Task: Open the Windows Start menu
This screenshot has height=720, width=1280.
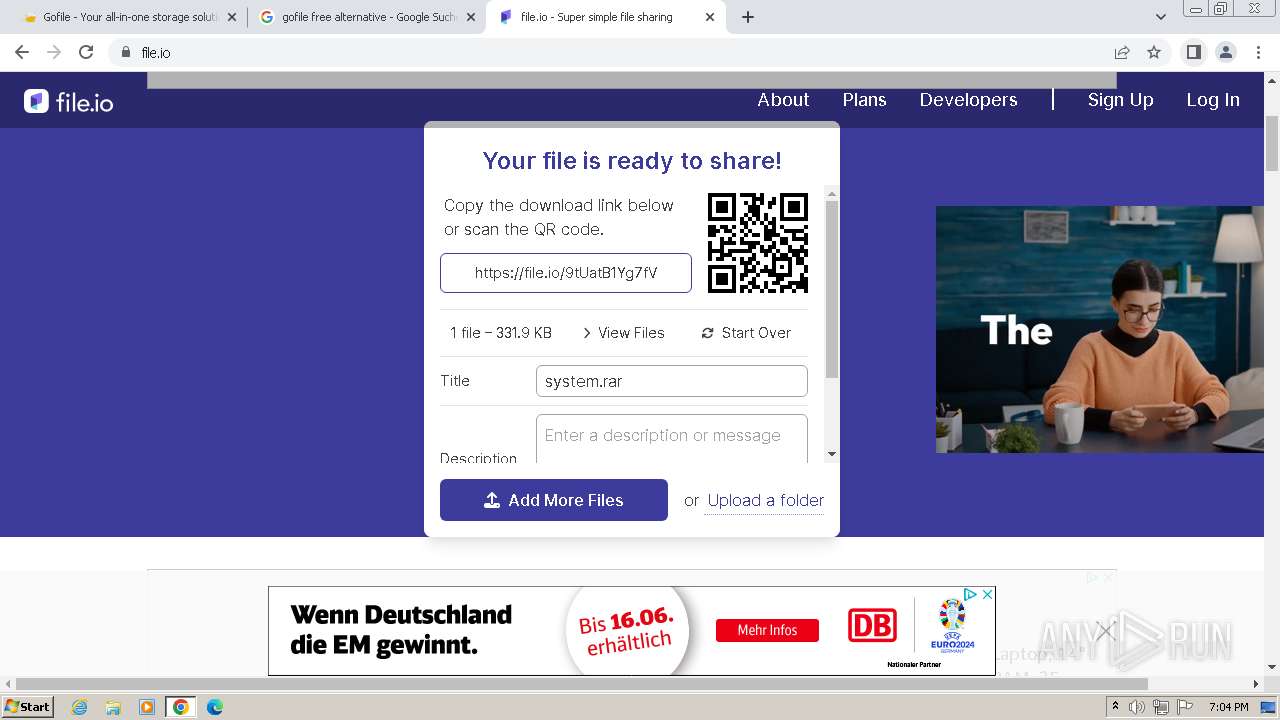Action: 27,707
